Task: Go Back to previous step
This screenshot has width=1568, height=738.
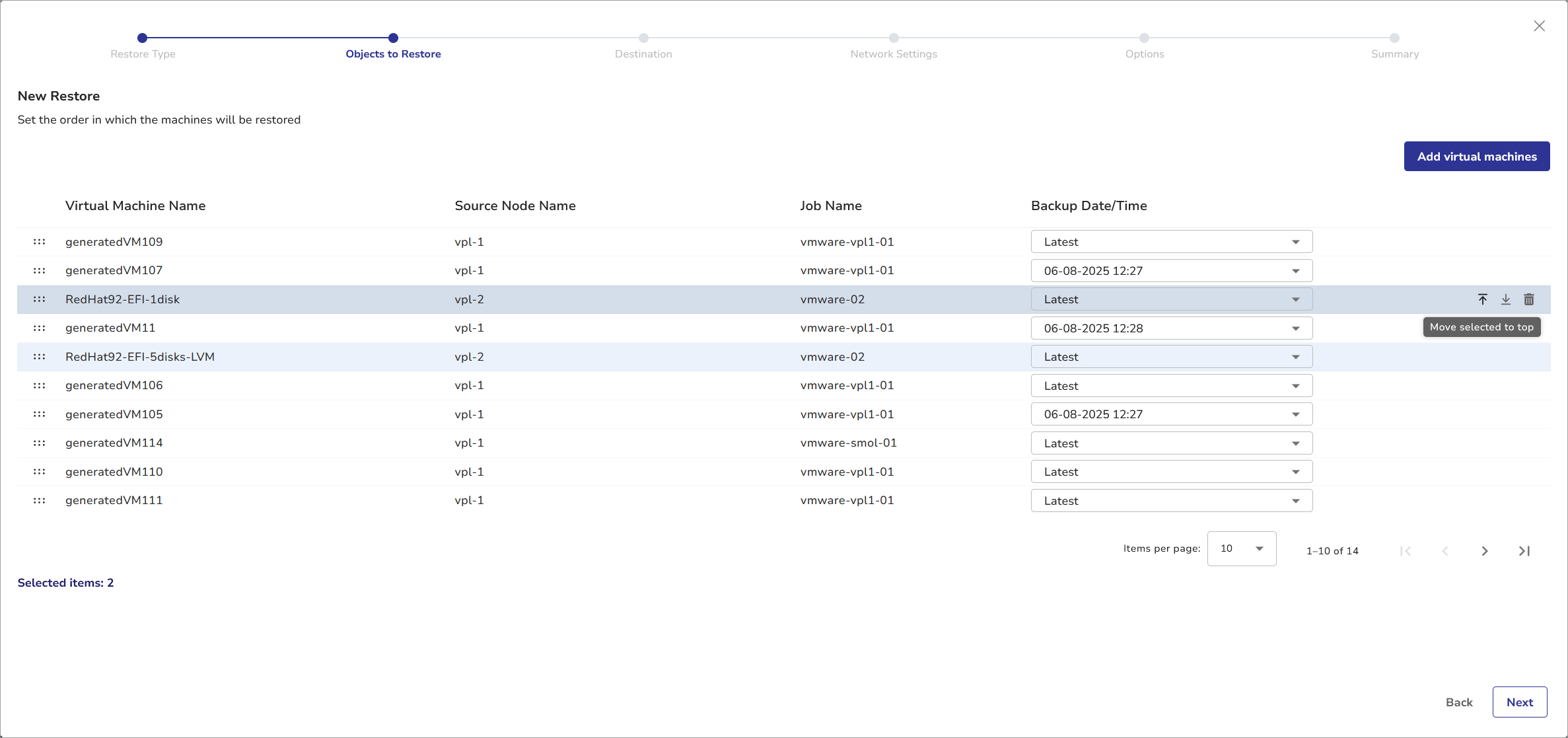Action: tap(1458, 702)
